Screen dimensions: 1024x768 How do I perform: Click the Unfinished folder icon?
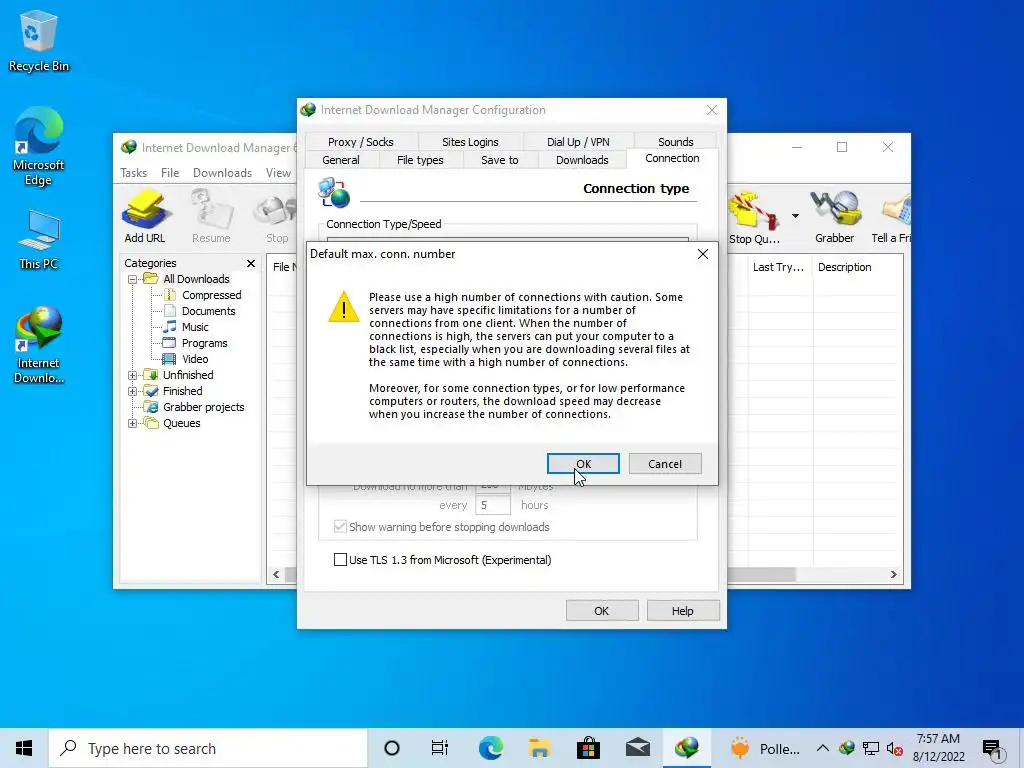[151, 375]
